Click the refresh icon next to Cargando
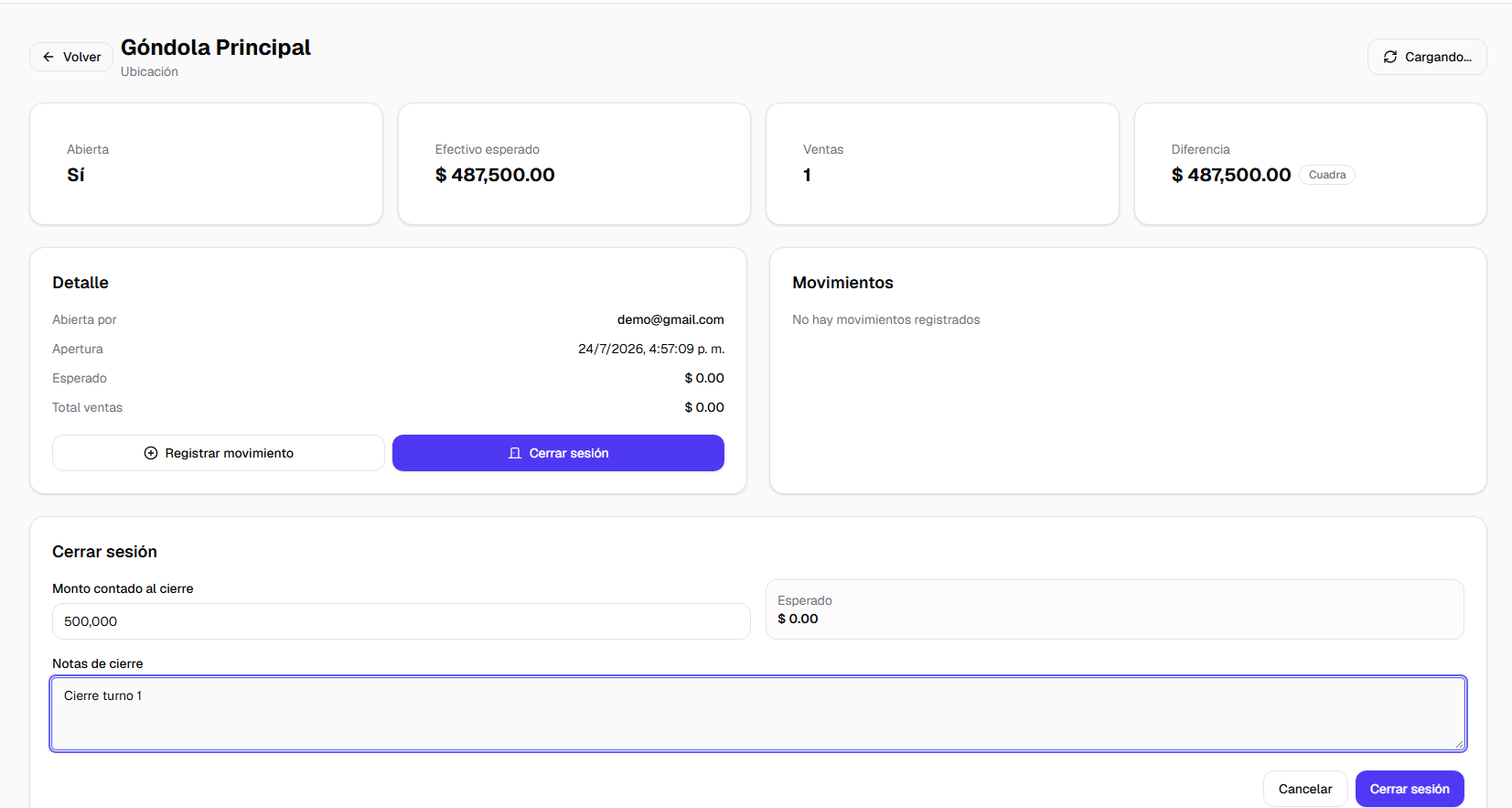The image size is (1512, 808). tap(1390, 57)
